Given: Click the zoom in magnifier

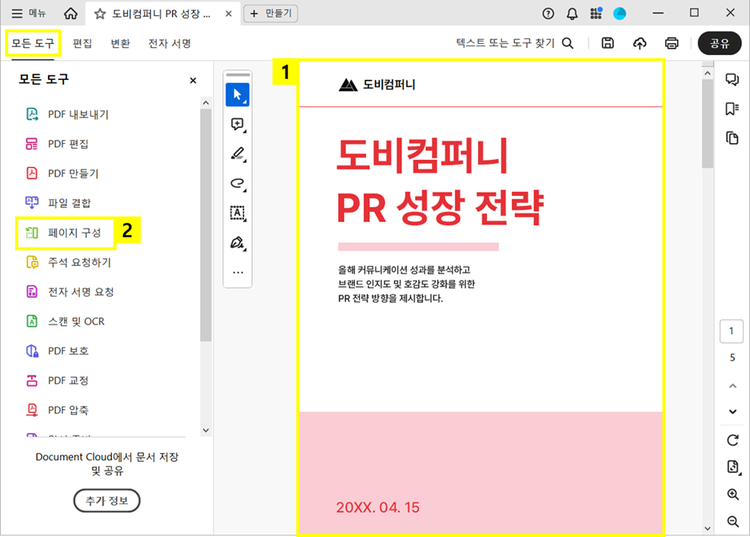Looking at the screenshot, I should [732, 494].
